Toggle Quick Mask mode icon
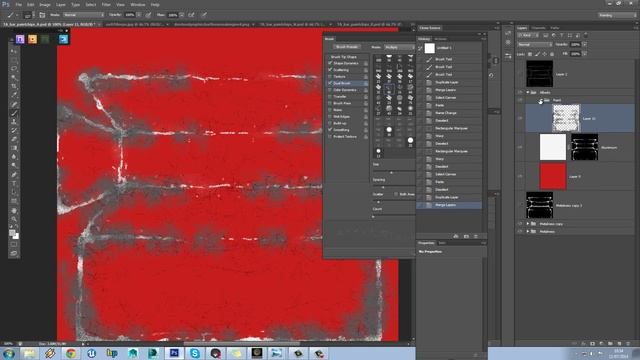The width and height of the screenshot is (640, 360). (14, 244)
